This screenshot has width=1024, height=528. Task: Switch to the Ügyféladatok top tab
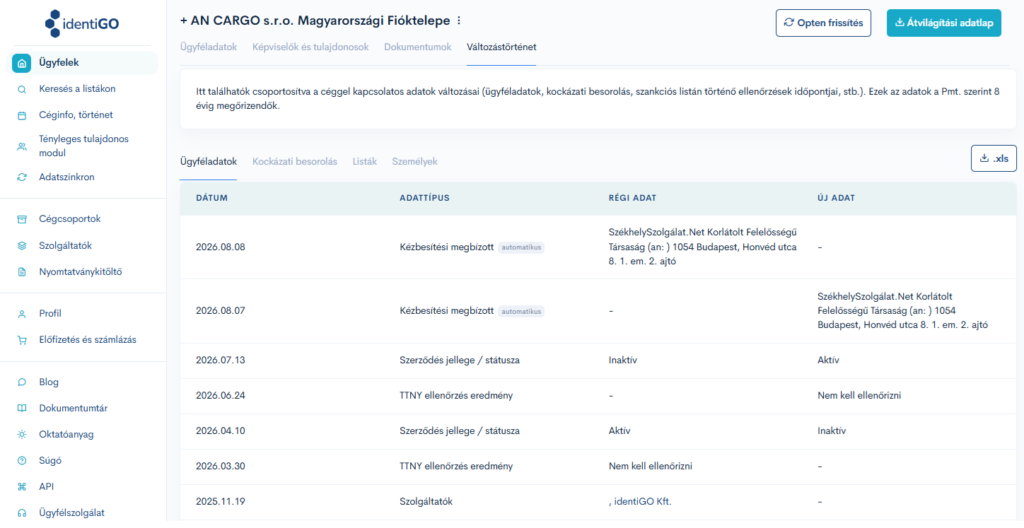pyautogui.click(x=208, y=47)
